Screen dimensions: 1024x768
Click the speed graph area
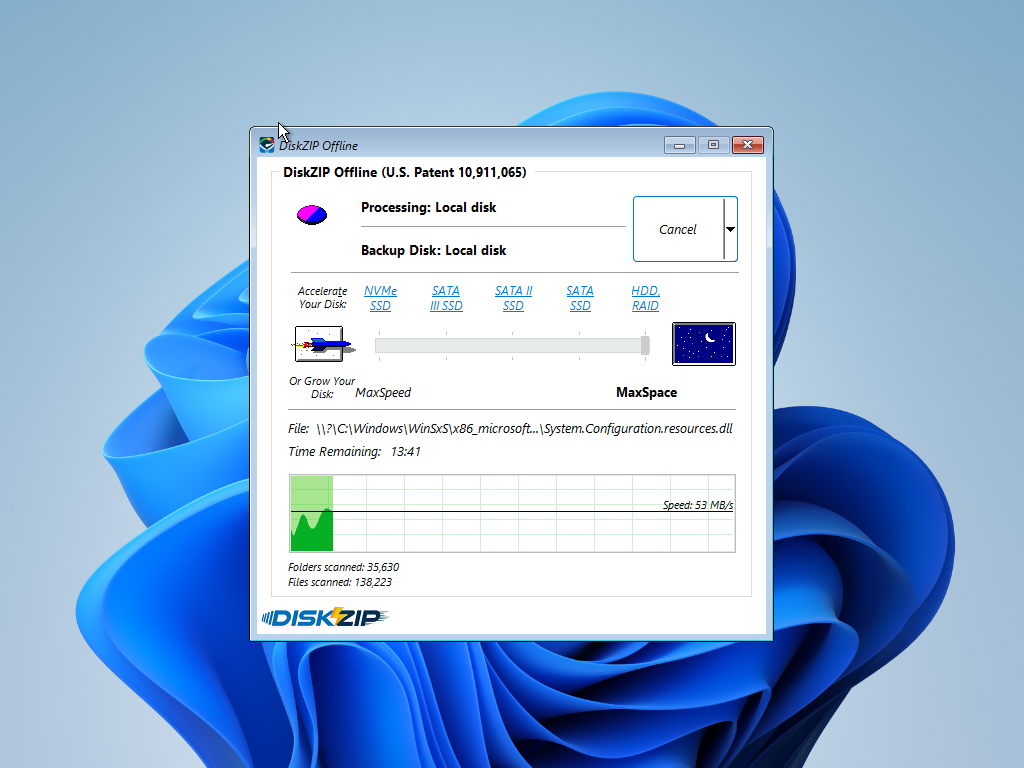click(512, 513)
